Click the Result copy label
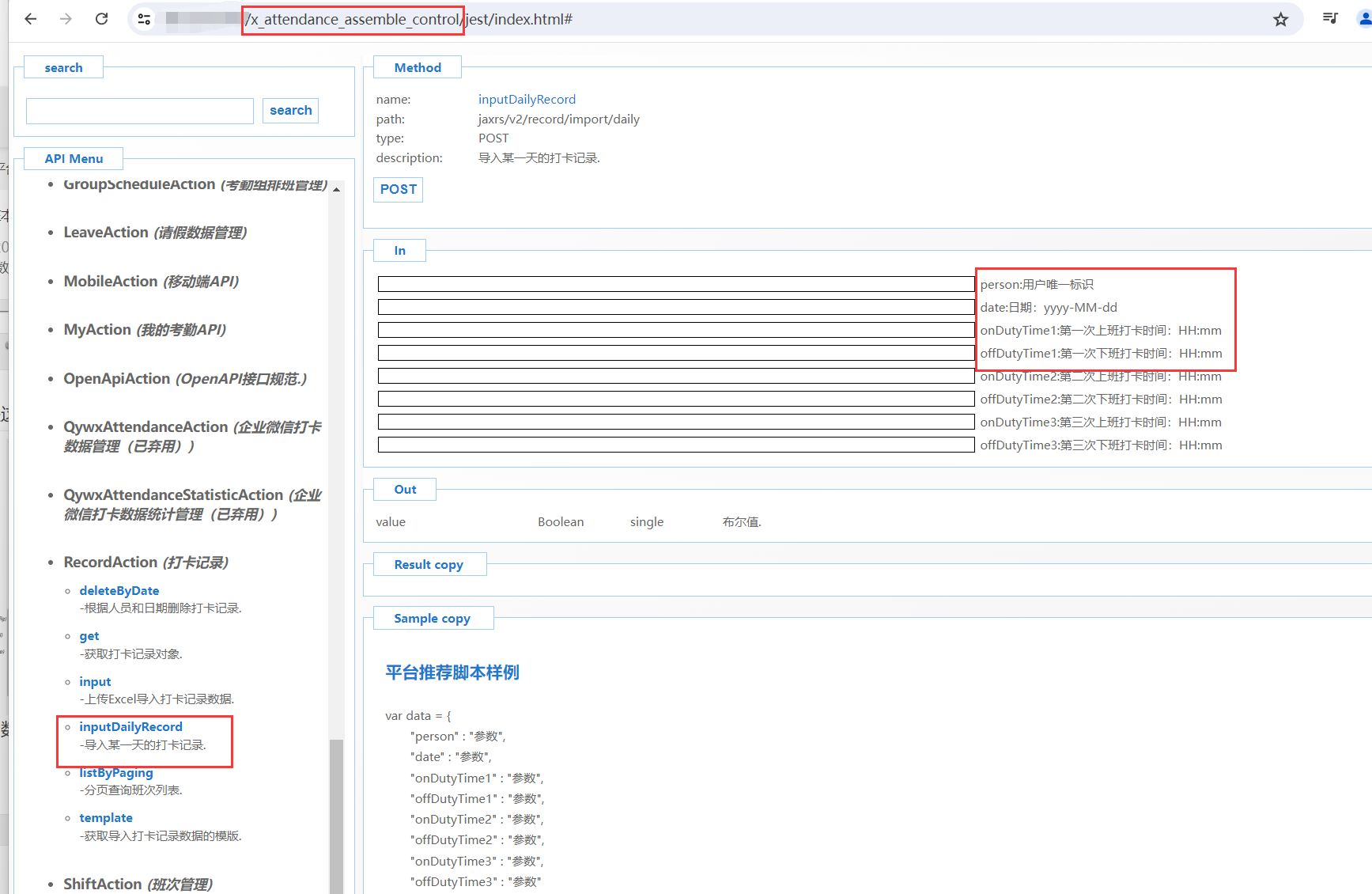The width and height of the screenshot is (1372, 894). coord(429,565)
